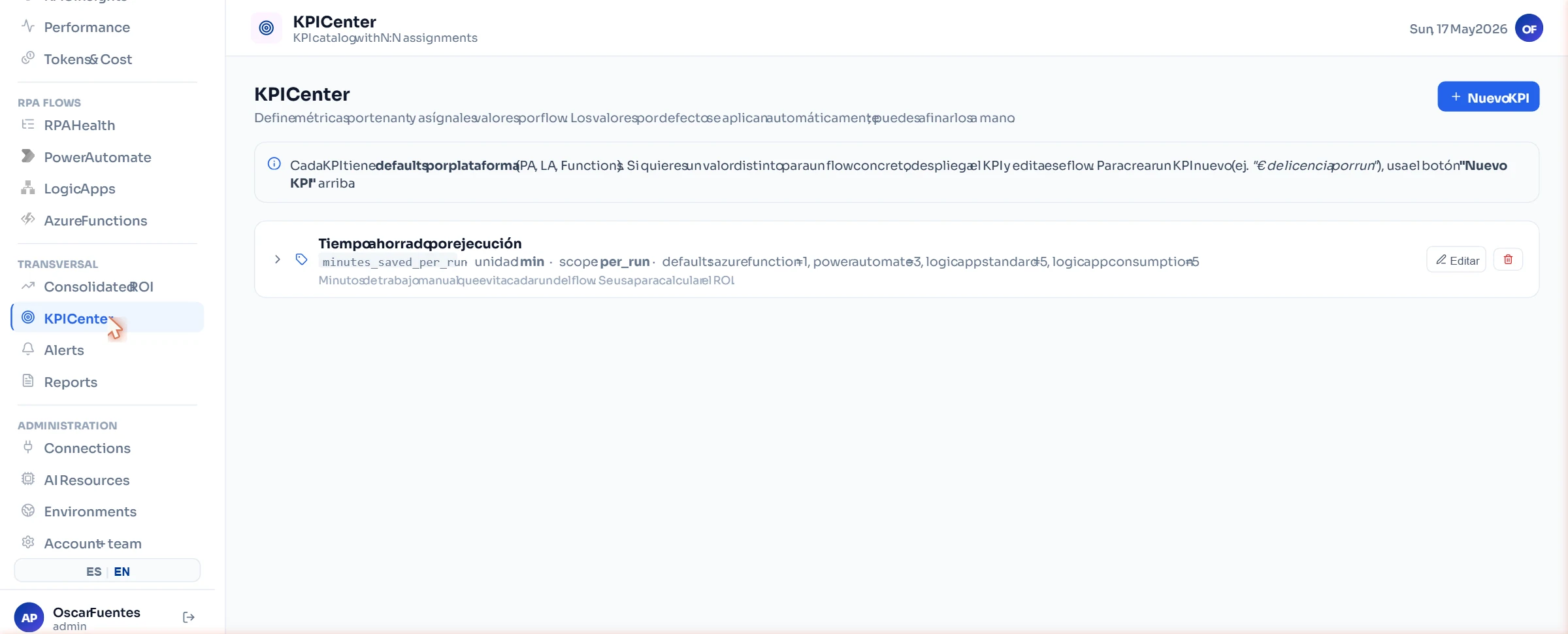Screen dimensions: 1568x634
Task: Click the AP user avatar
Action: point(29,618)
